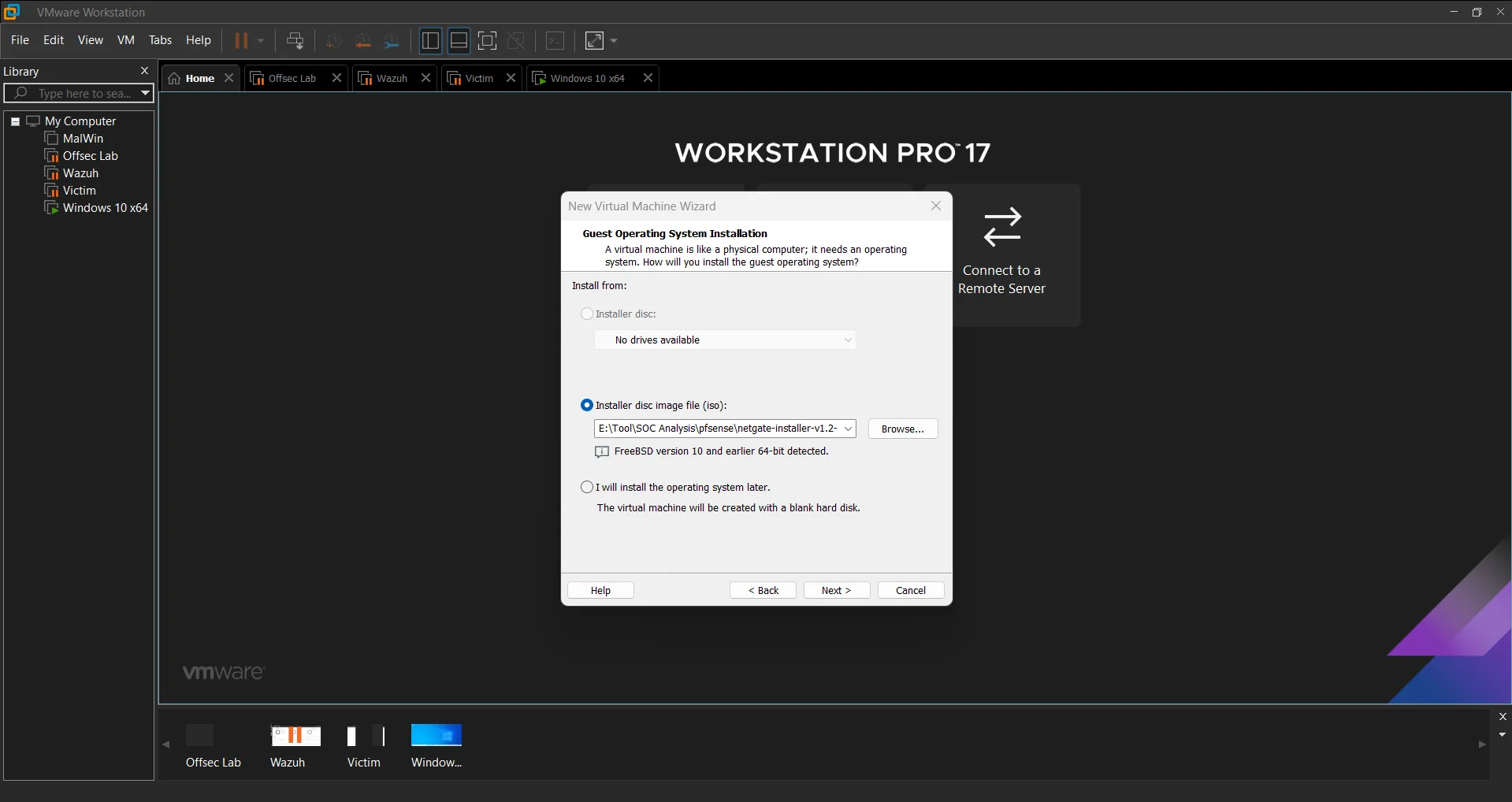
Task: Click the Revert to Snapshot icon
Action: point(362,40)
